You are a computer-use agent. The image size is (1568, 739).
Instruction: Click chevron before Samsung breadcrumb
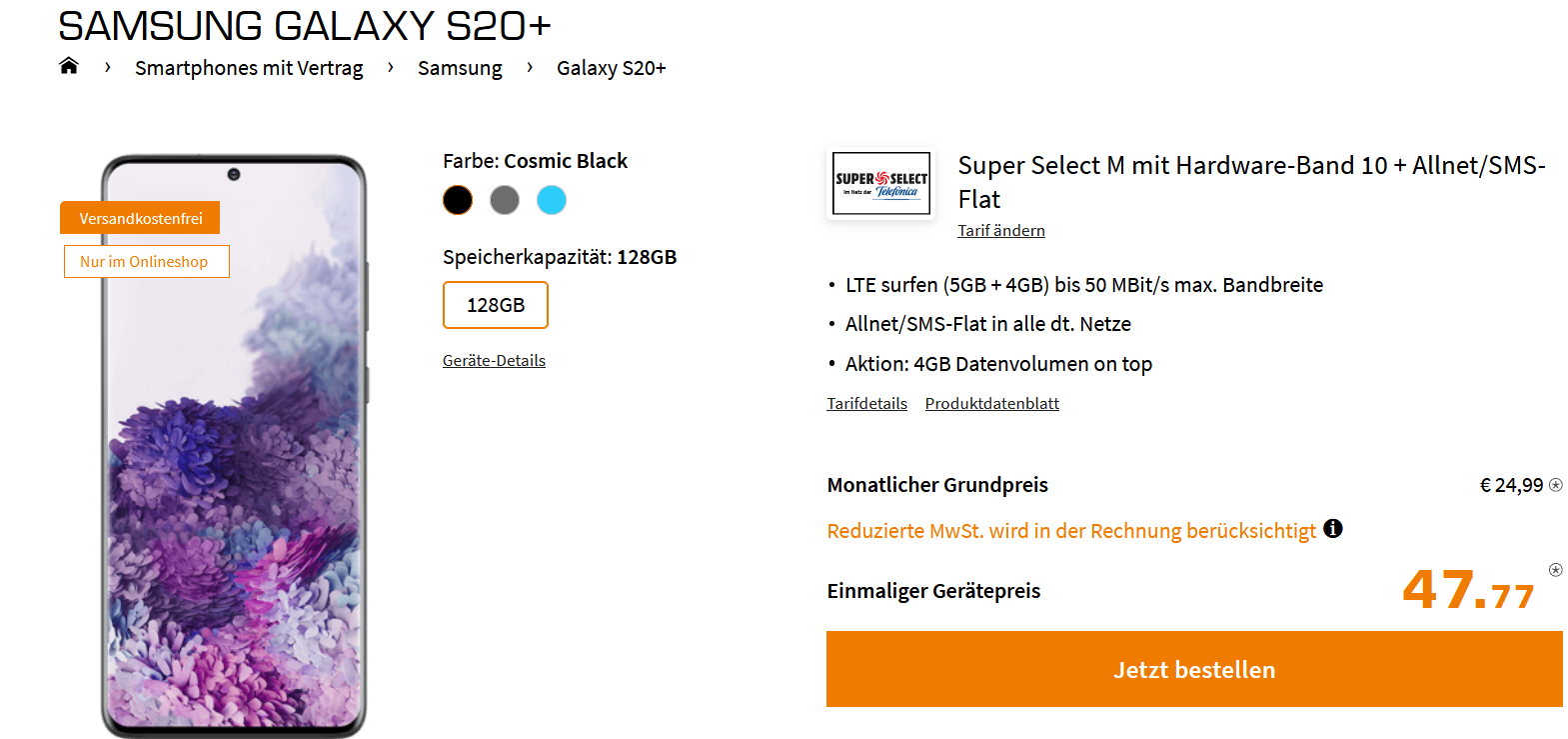391,67
